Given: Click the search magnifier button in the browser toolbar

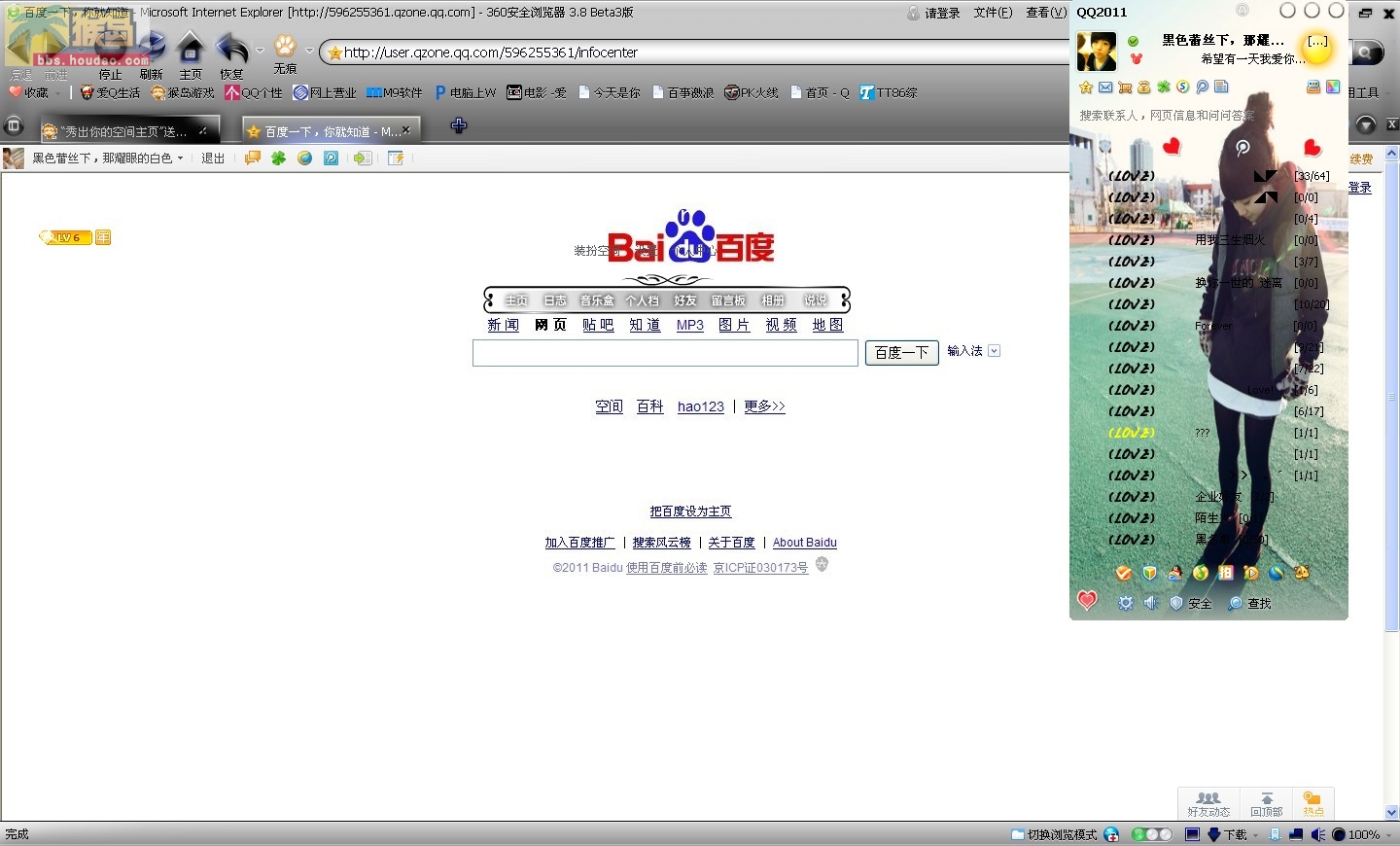Looking at the screenshot, I should [x=1367, y=53].
